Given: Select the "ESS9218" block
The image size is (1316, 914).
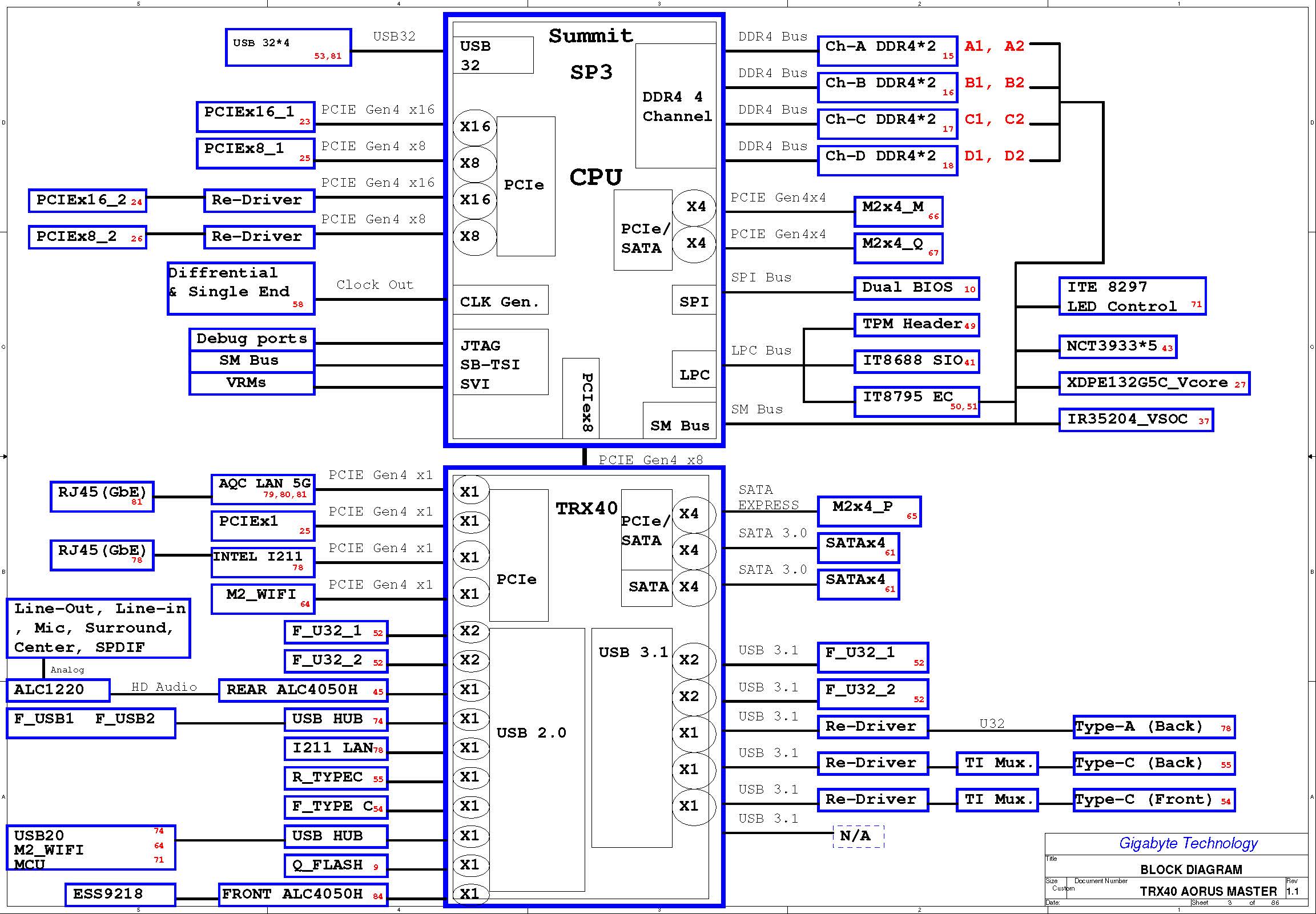Looking at the screenshot, I should [120, 895].
